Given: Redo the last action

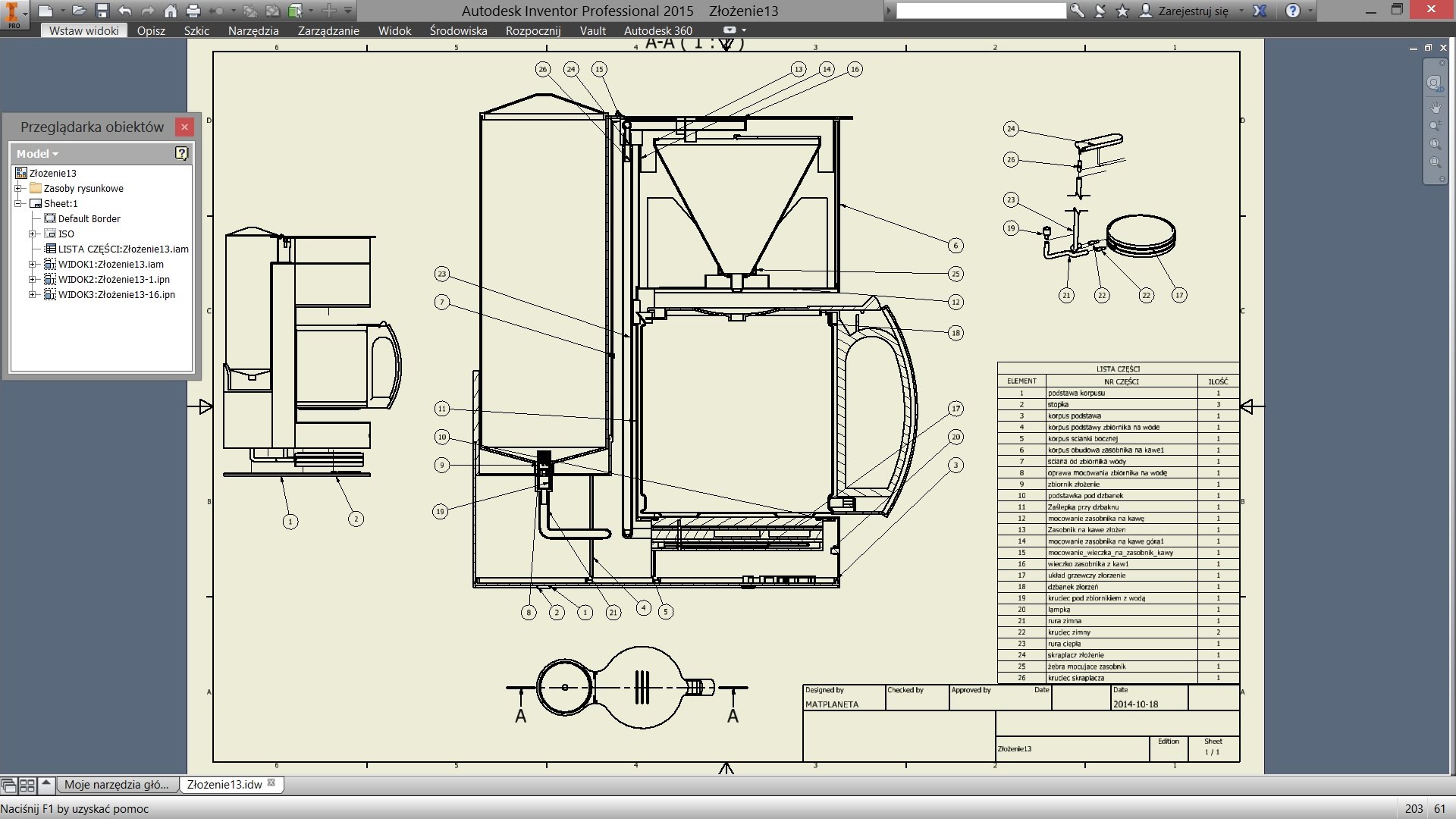Looking at the screenshot, I should pos(148,11).
